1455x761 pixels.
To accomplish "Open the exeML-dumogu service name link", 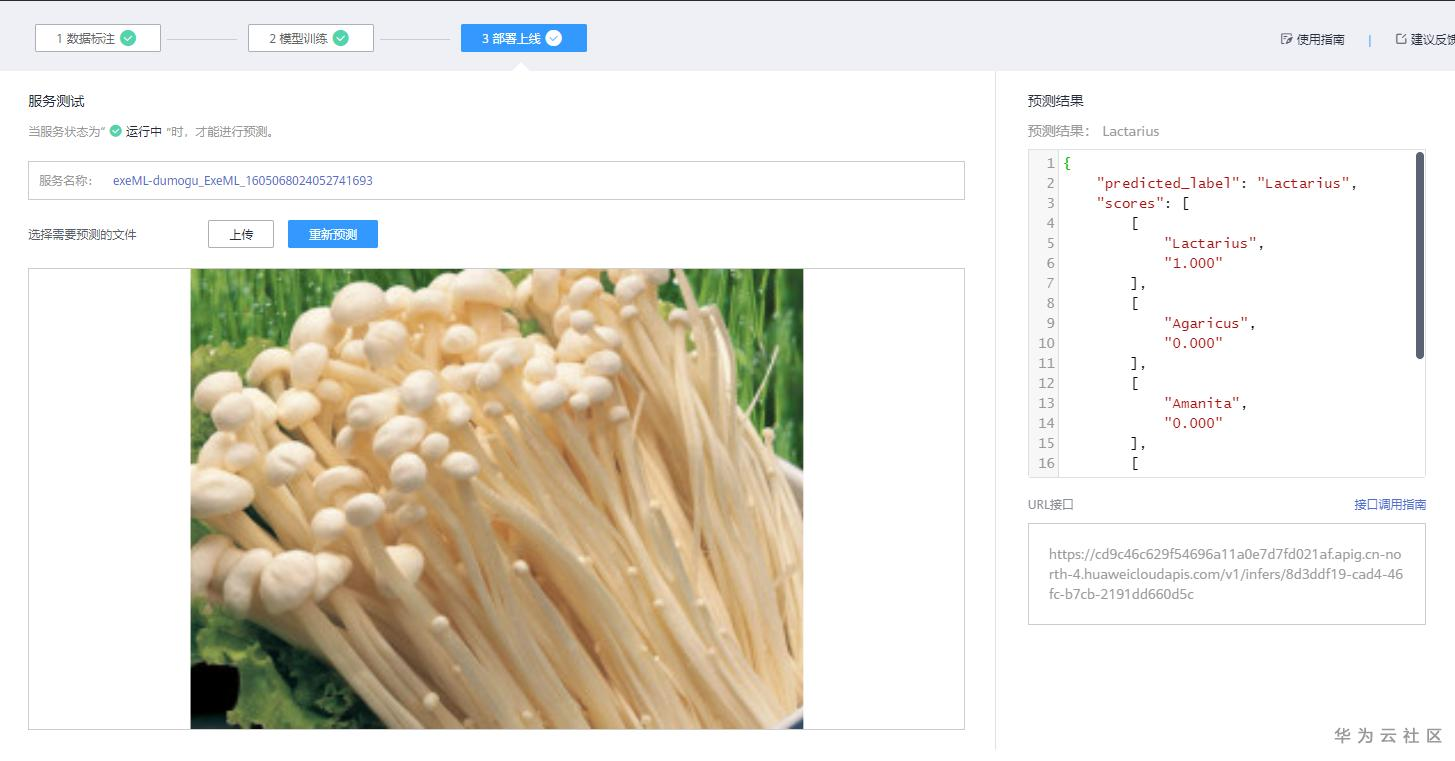I will (243, 180).
